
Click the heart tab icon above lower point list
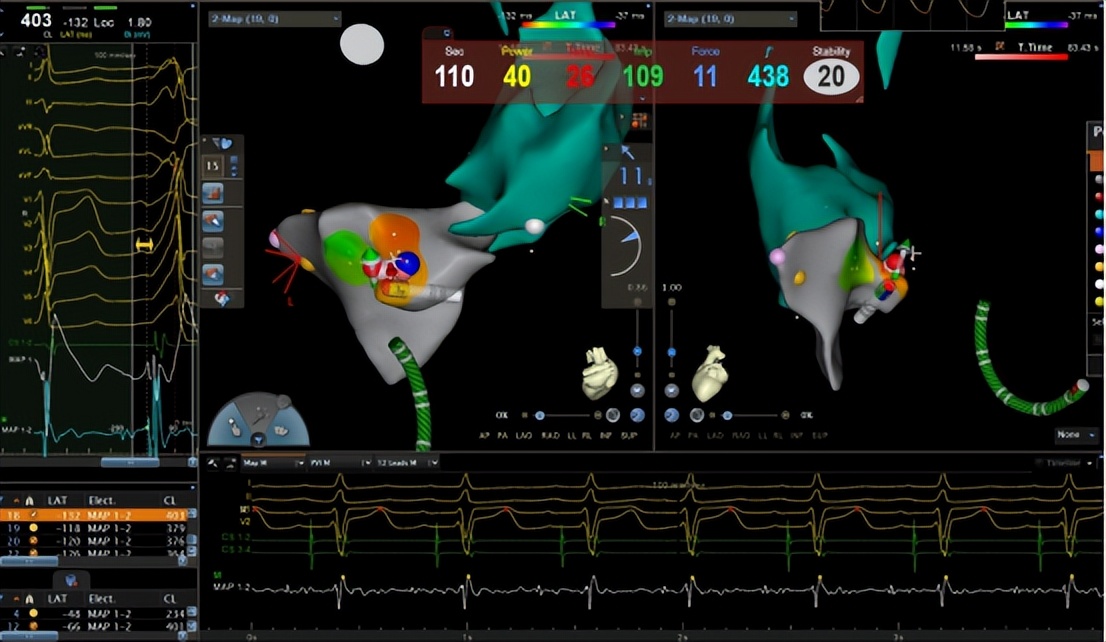pos(71,580)
